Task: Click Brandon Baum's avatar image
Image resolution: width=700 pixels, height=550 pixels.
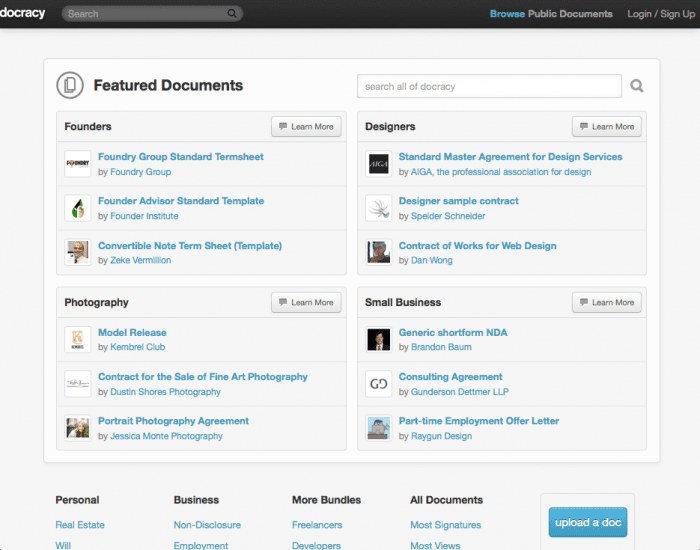Action: (378, 340)
